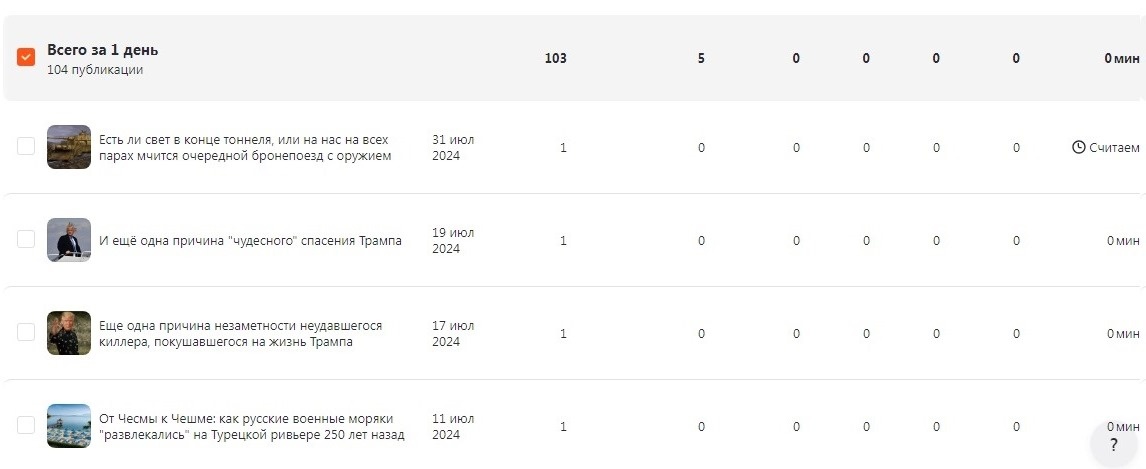The height and width of the screenshot is (469, 1146).
Task: Click the clock icon next to Считаем
Action: click(x=1078, y=148)
